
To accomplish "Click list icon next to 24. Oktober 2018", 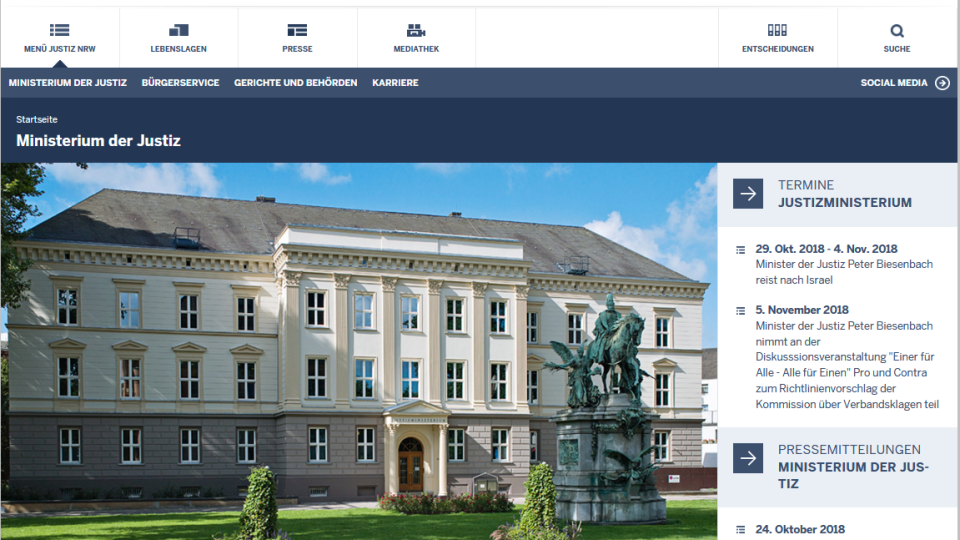I will point(741,530).
